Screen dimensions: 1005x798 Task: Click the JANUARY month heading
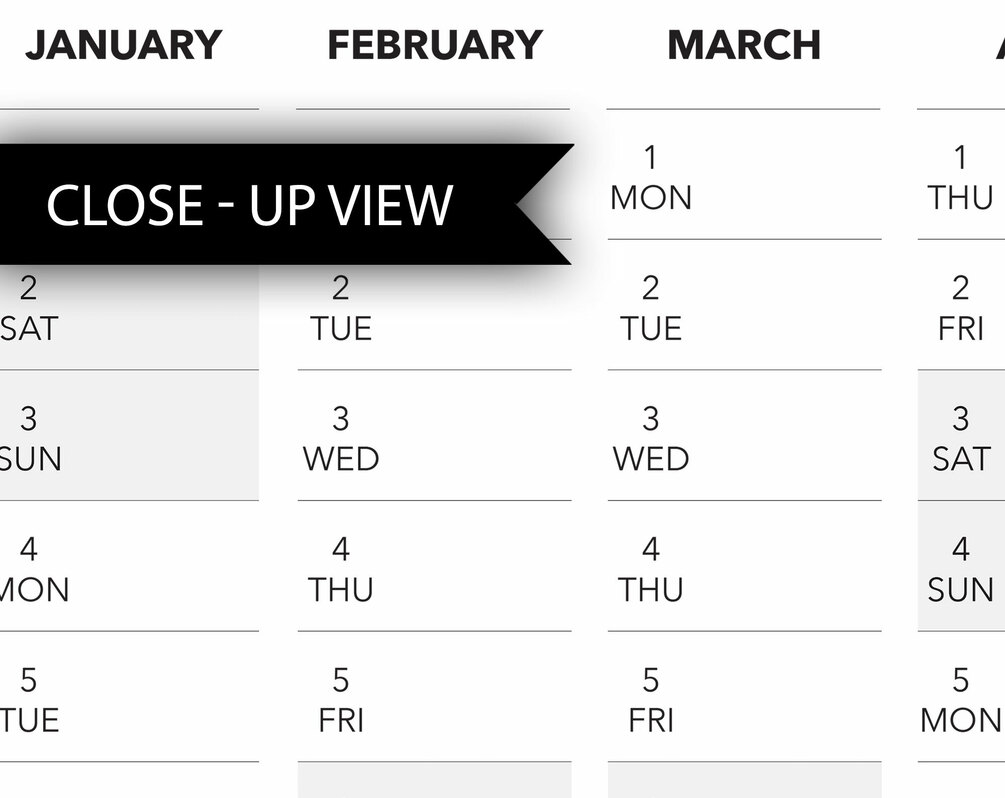(x=124, y=45)
